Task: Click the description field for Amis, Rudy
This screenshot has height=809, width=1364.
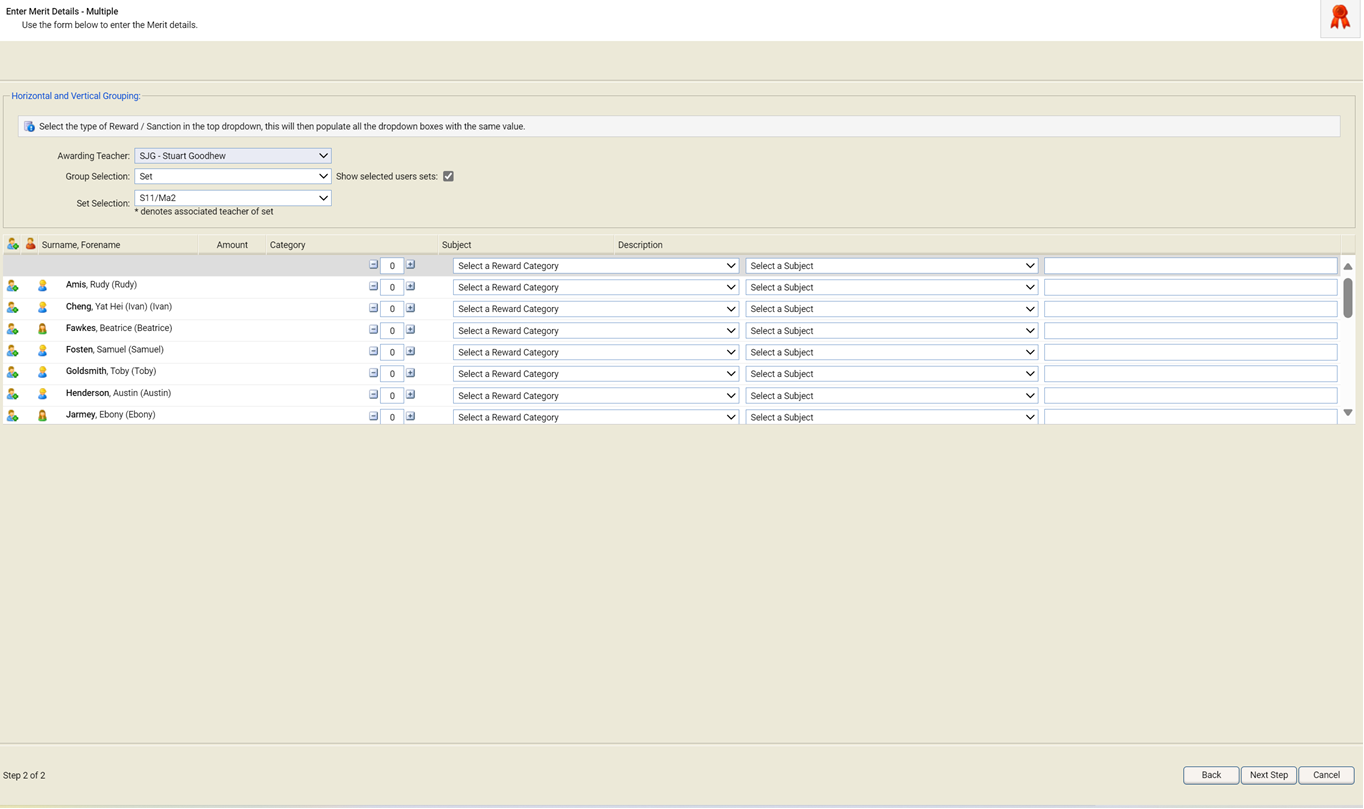Action: click(1190, 287)
